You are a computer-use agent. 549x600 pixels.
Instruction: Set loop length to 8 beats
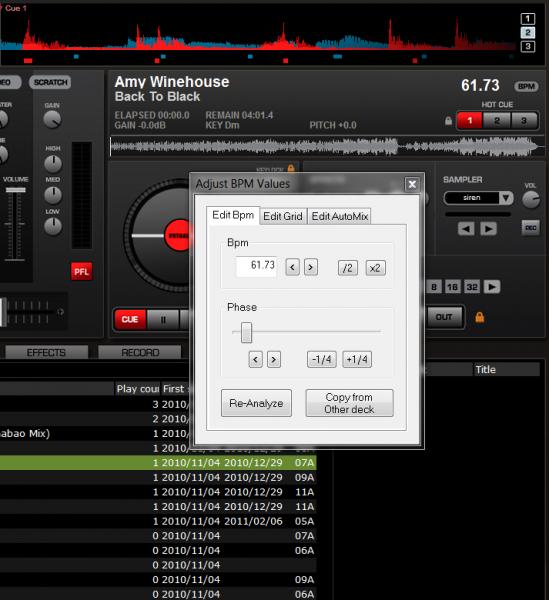click(434, 287)
